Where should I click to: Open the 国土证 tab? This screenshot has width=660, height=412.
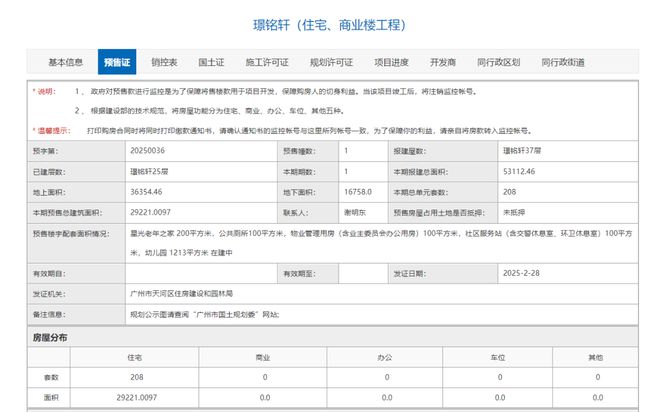pyautogui.click(x=211, y=62)
